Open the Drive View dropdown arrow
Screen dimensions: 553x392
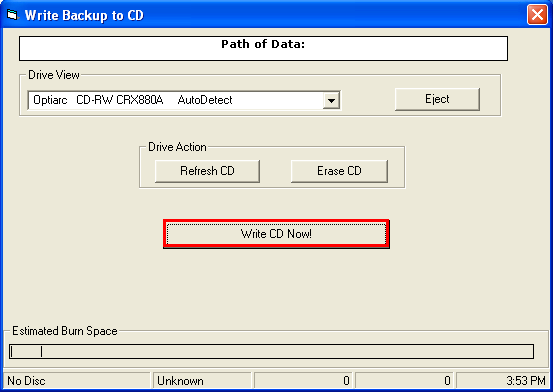pyautogui.click(x=331, y=101)
